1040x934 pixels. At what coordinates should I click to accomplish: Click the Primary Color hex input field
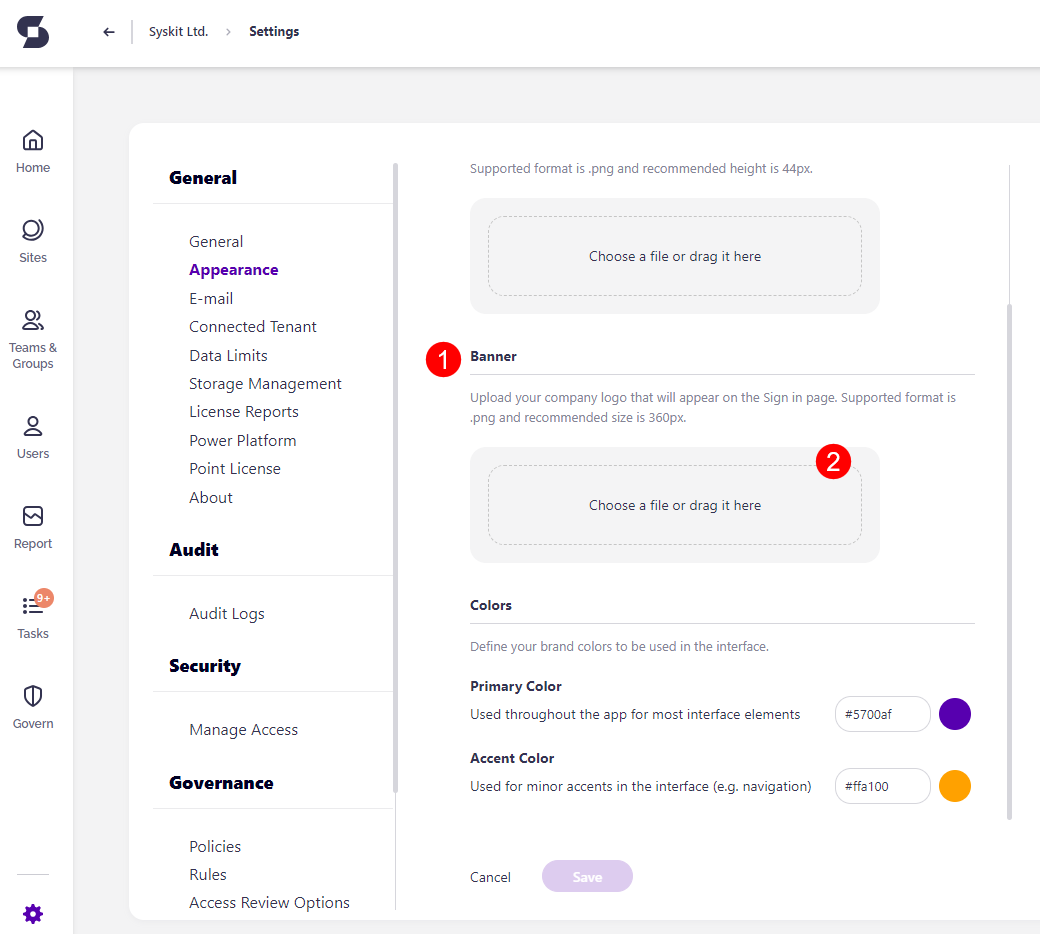pos(882,714)
